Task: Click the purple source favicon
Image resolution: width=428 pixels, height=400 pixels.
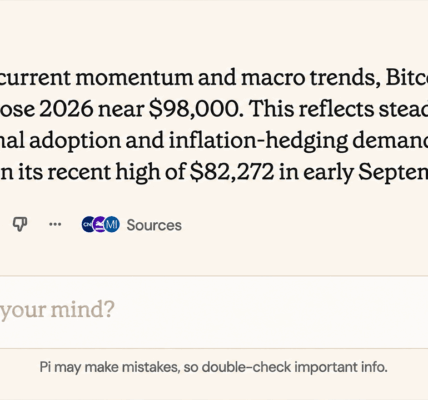Action: point(99,224)
